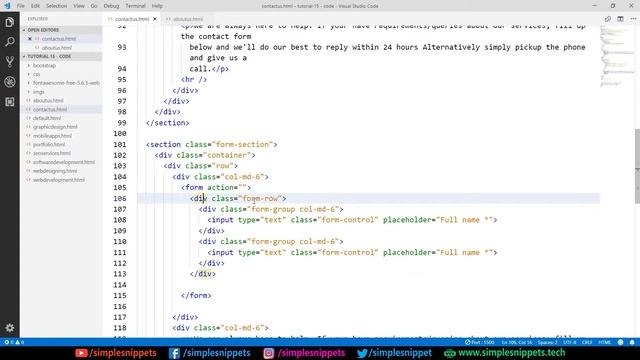Close the contactus.html editor tab
Image resolution: width=640 pixels, height=360 pixels.
pos(155,19)
